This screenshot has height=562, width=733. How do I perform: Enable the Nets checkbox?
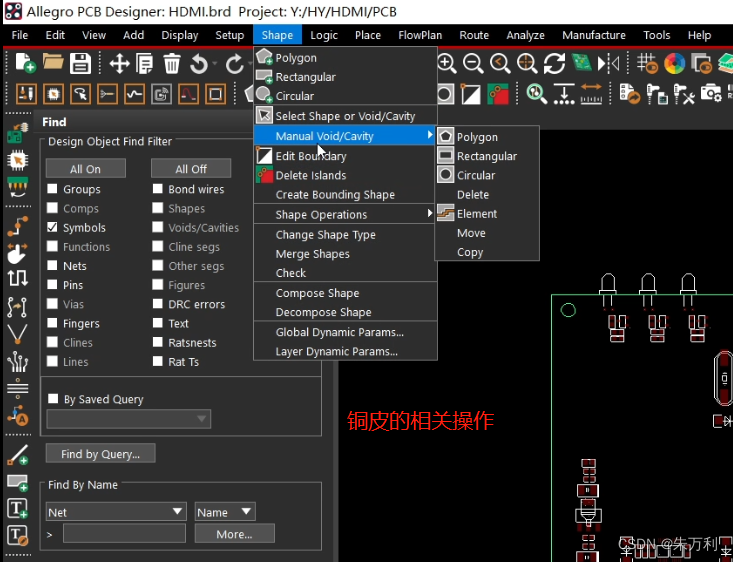[x=53, y=266]
